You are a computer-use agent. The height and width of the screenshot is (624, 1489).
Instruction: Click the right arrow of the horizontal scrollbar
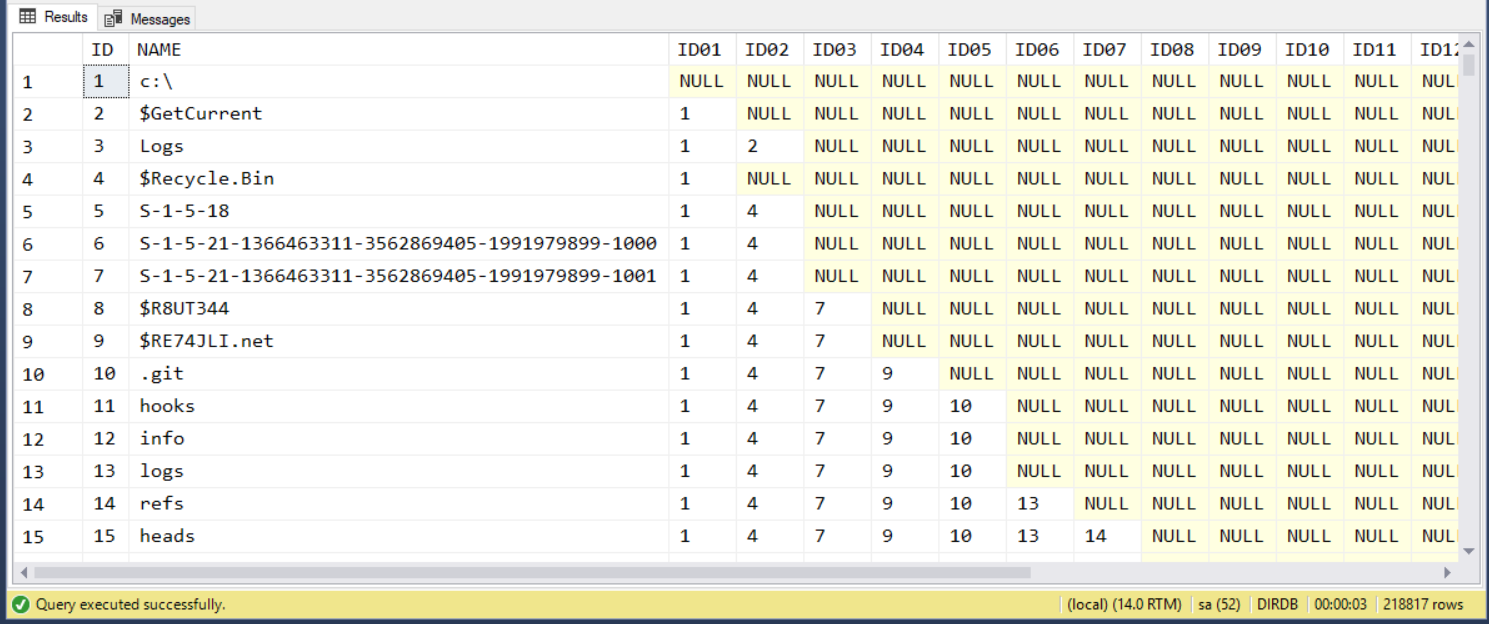[x=1446, y=573]
